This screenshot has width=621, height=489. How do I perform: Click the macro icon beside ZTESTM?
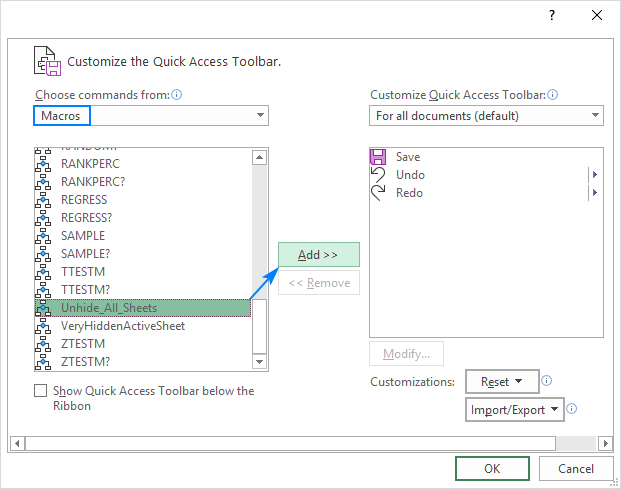(x=43, y=344)
